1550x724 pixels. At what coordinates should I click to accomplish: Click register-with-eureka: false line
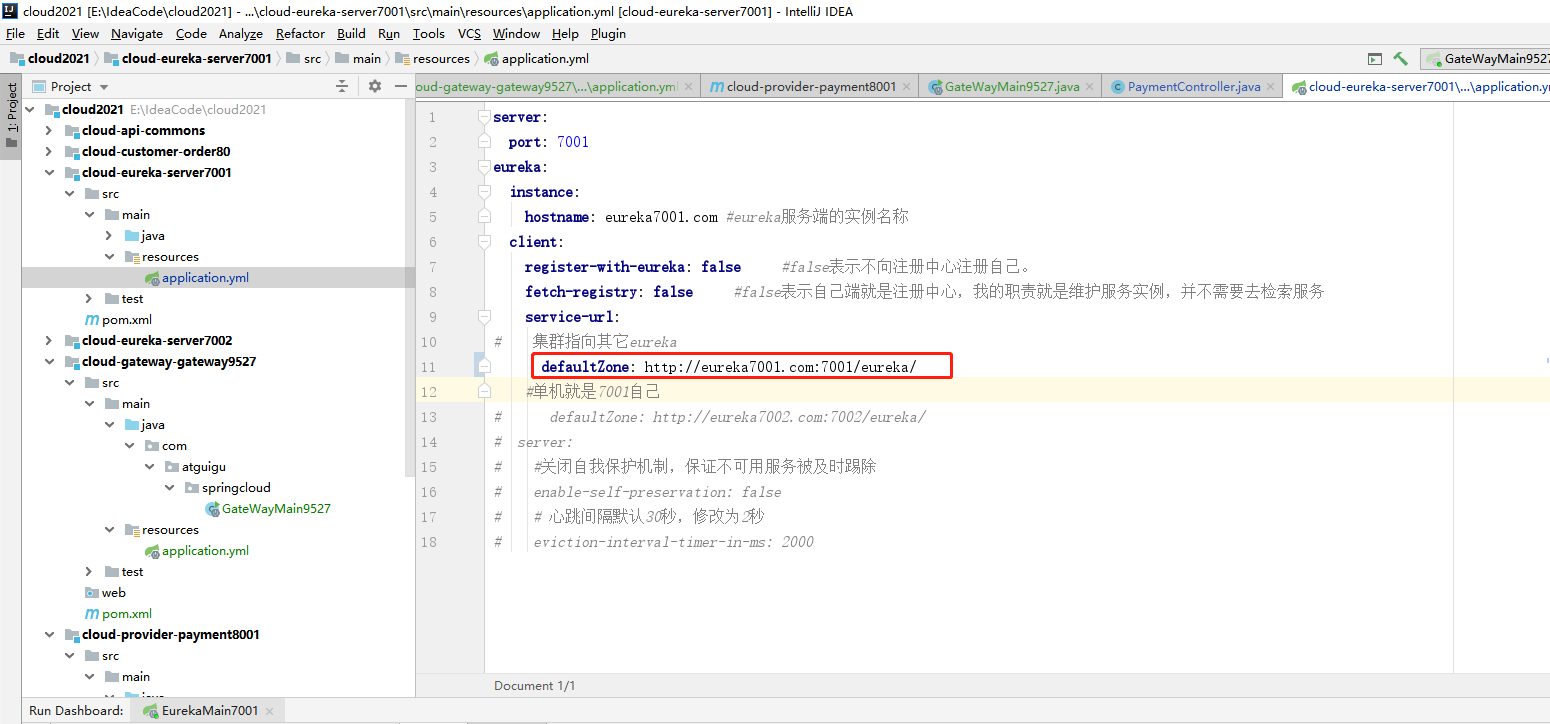pyautogui.click(x=633, y=267)
